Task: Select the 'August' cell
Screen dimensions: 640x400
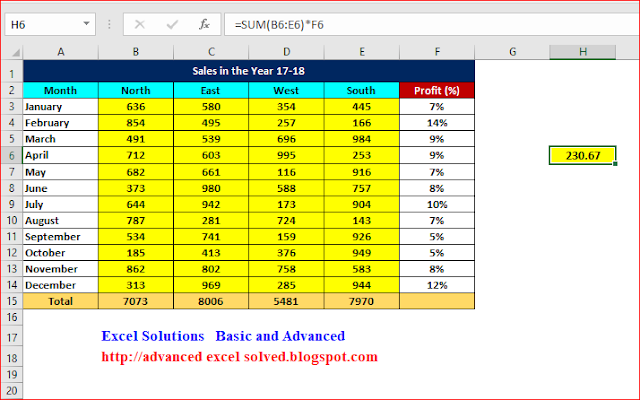Action: click(61, 220)
